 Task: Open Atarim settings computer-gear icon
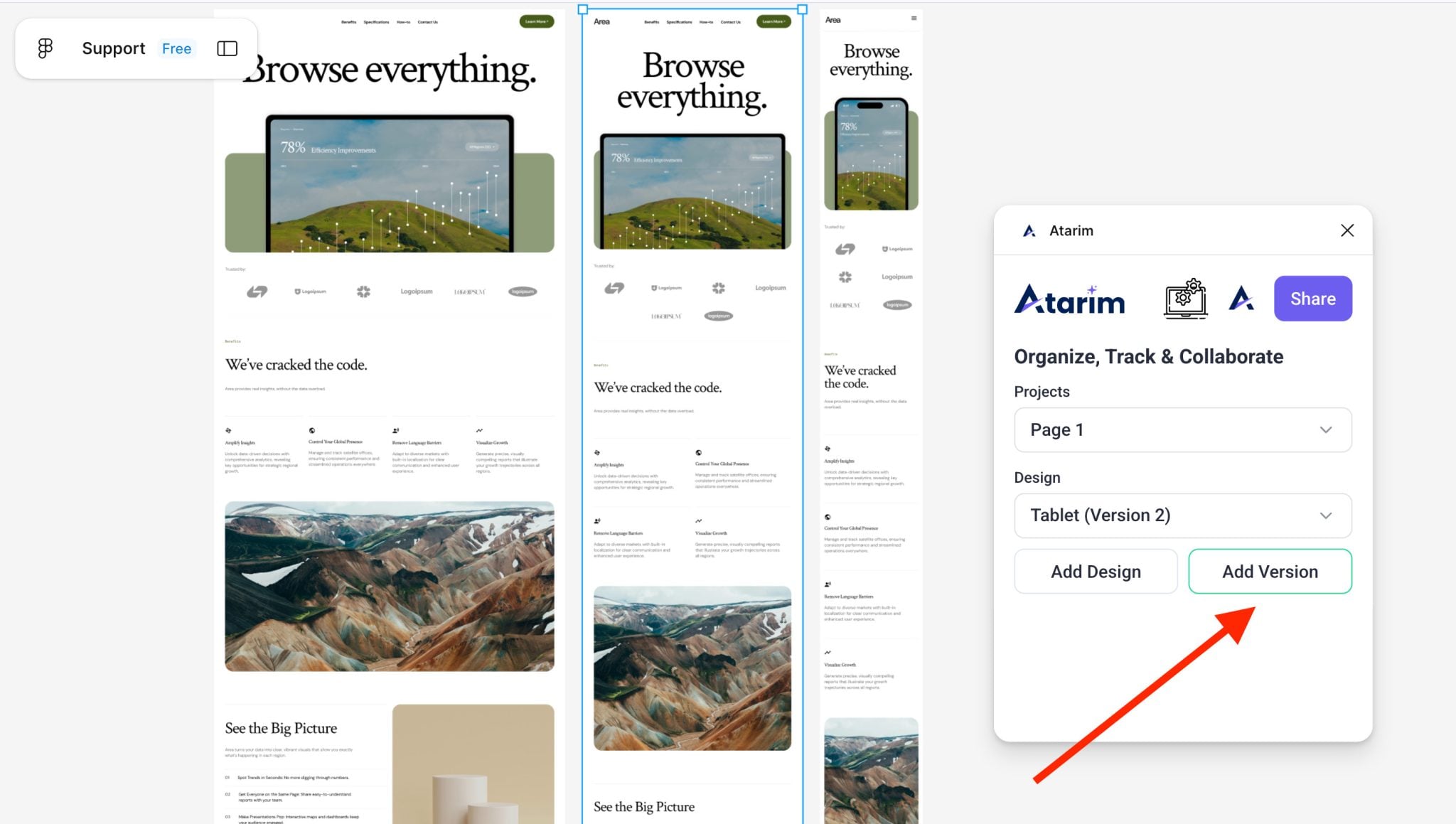point(1185,299)
